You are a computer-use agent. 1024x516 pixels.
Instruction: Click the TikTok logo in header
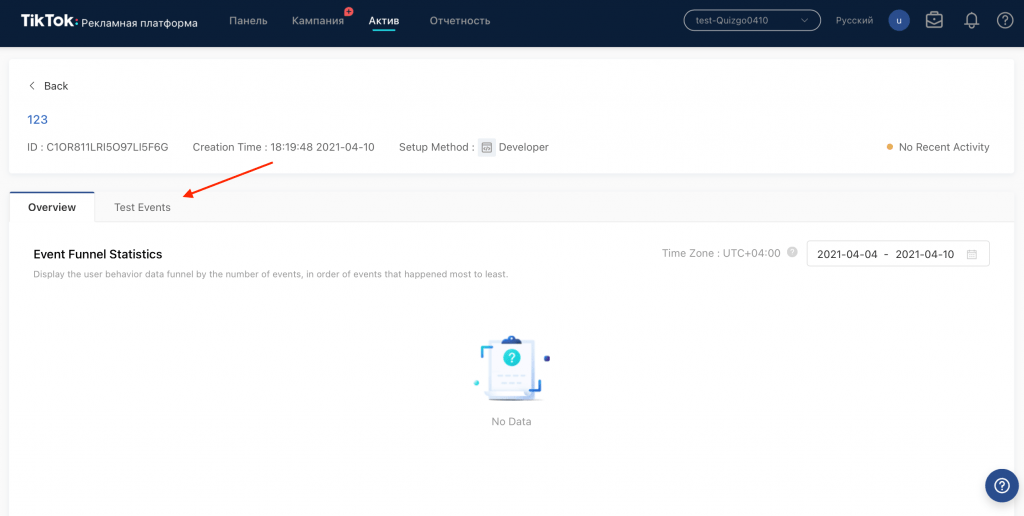48,20
